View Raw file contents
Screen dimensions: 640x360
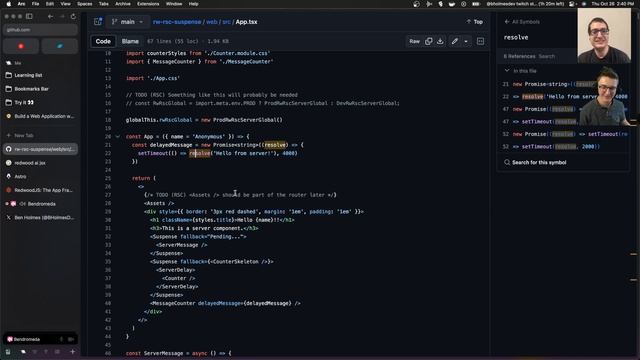(x=414, y=41)
